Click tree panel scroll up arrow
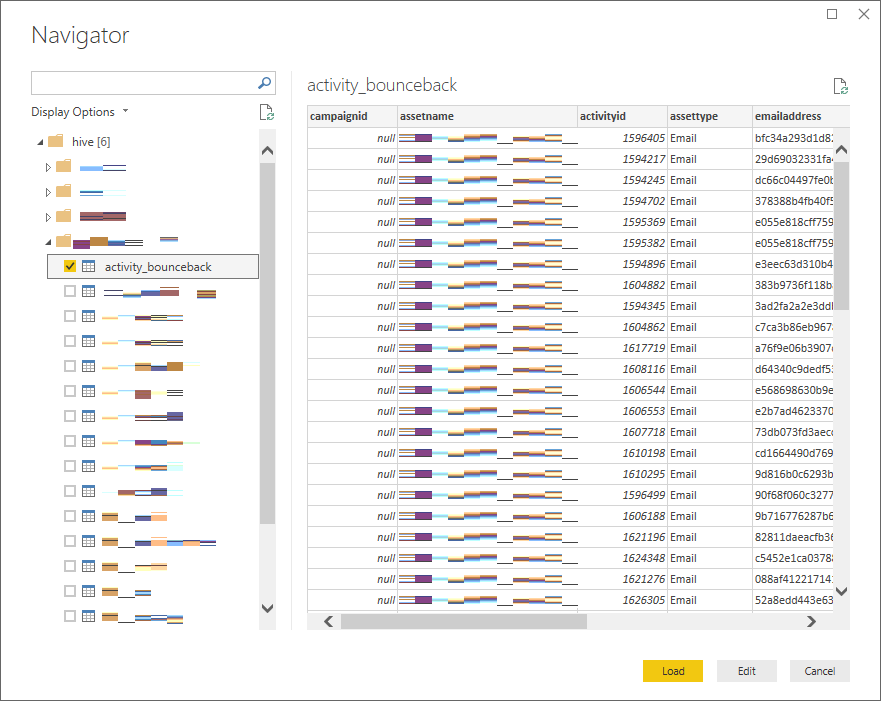This screenshot has width=881, height=701. (x=267, y=151)
